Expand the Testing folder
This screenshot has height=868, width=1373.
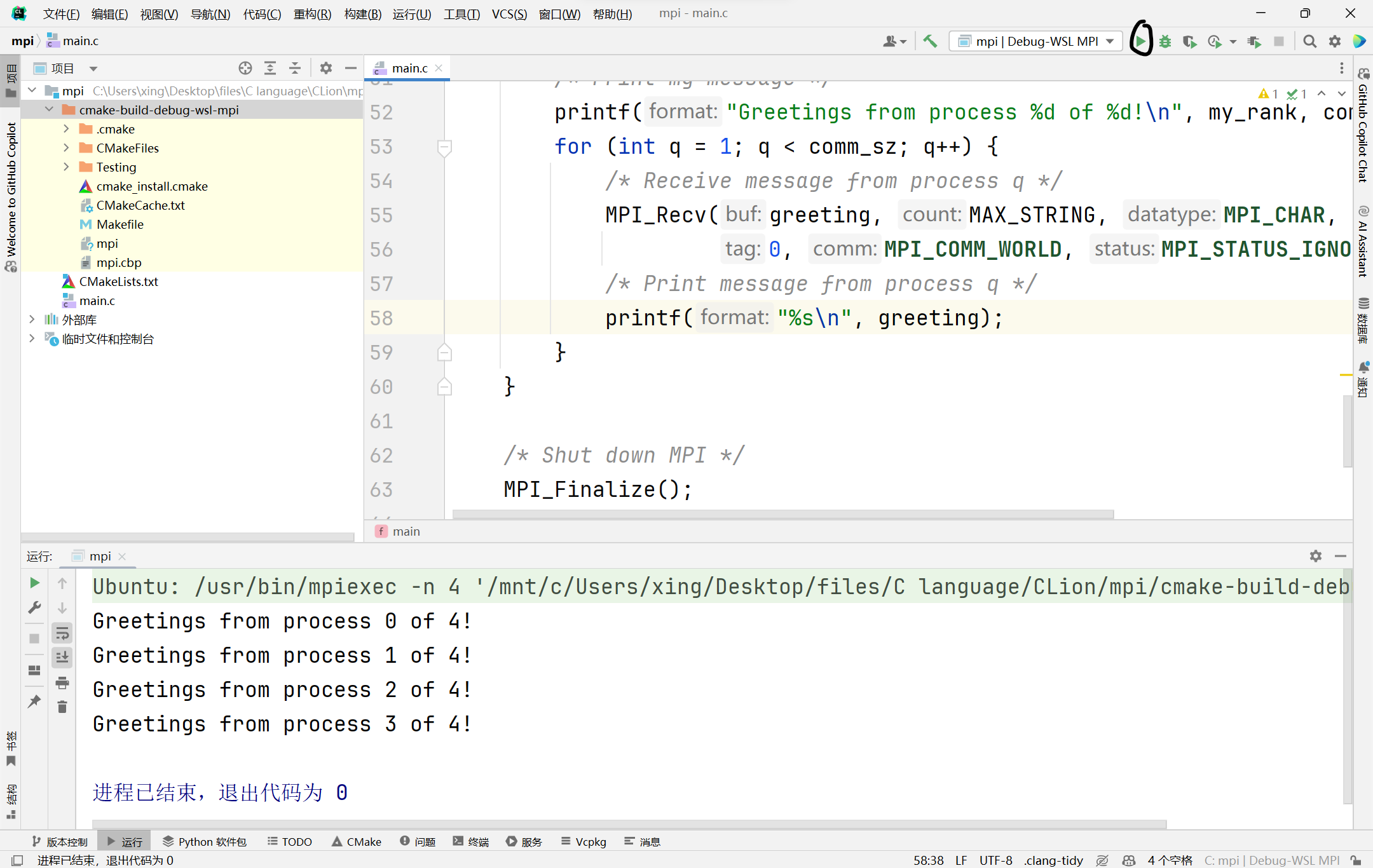(x=66, y=167)
